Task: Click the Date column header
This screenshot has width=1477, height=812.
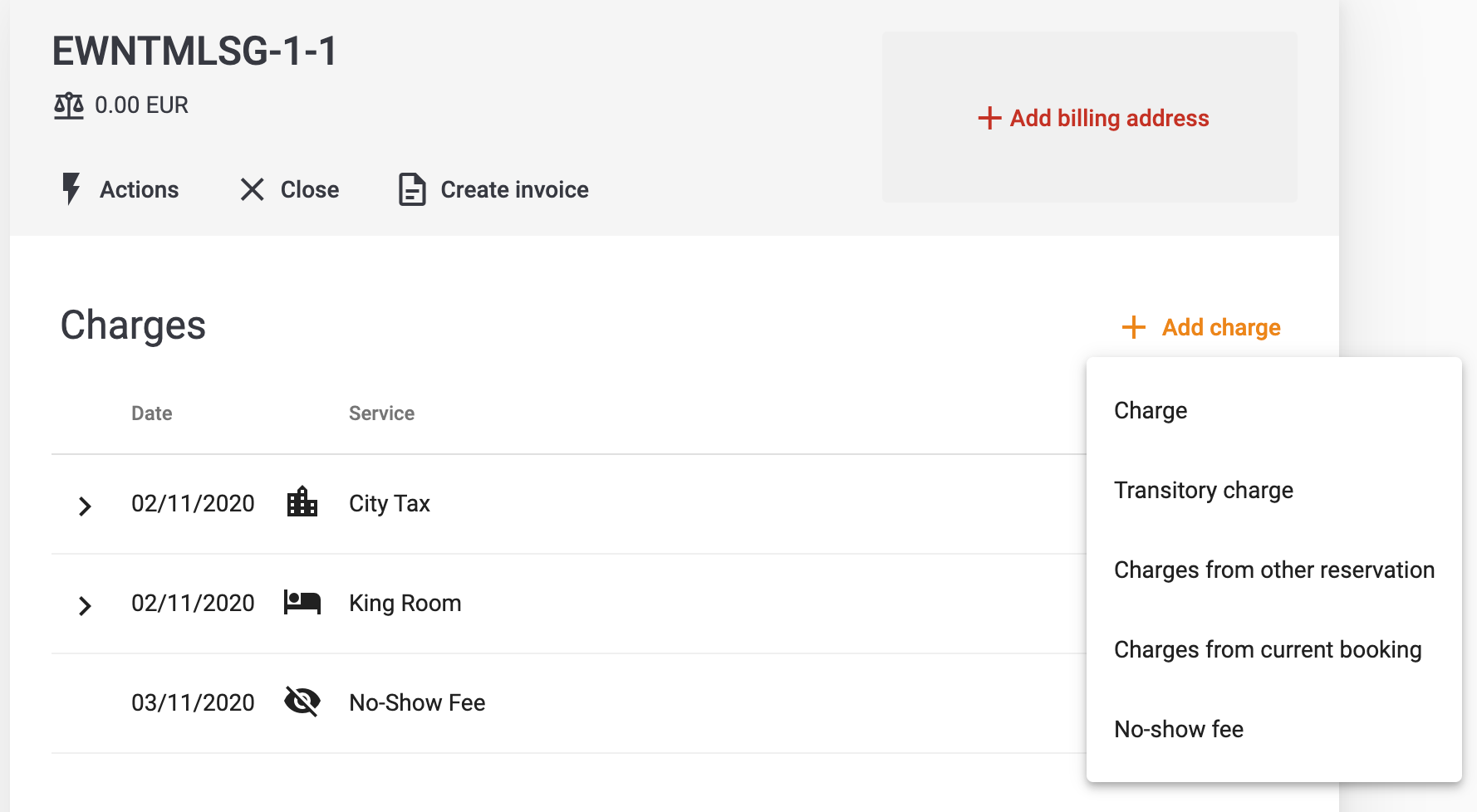Action: 152,413
